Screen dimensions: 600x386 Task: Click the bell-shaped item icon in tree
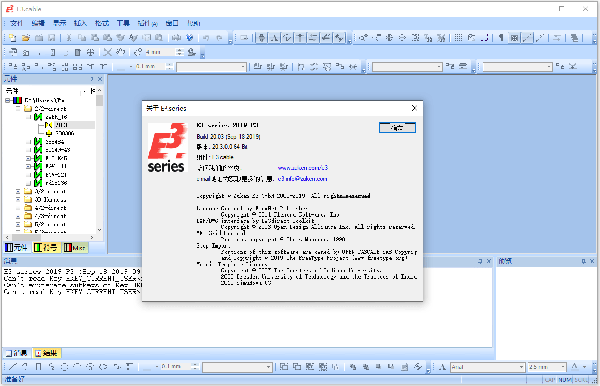point(49,133)
